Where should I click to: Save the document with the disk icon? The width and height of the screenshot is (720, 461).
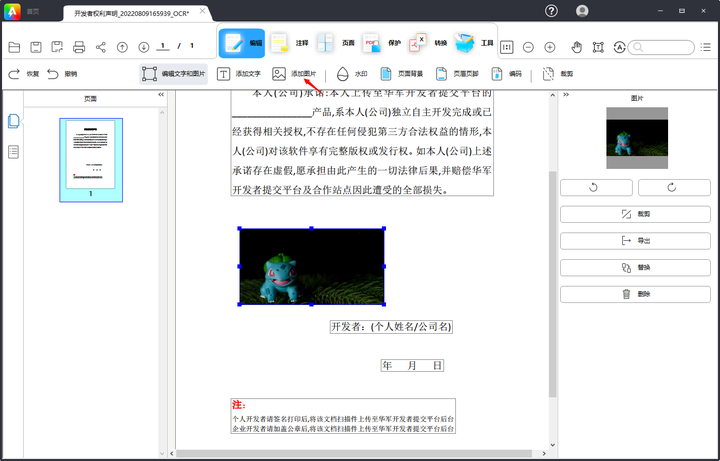pyautogui.click(x=36, y=47)
